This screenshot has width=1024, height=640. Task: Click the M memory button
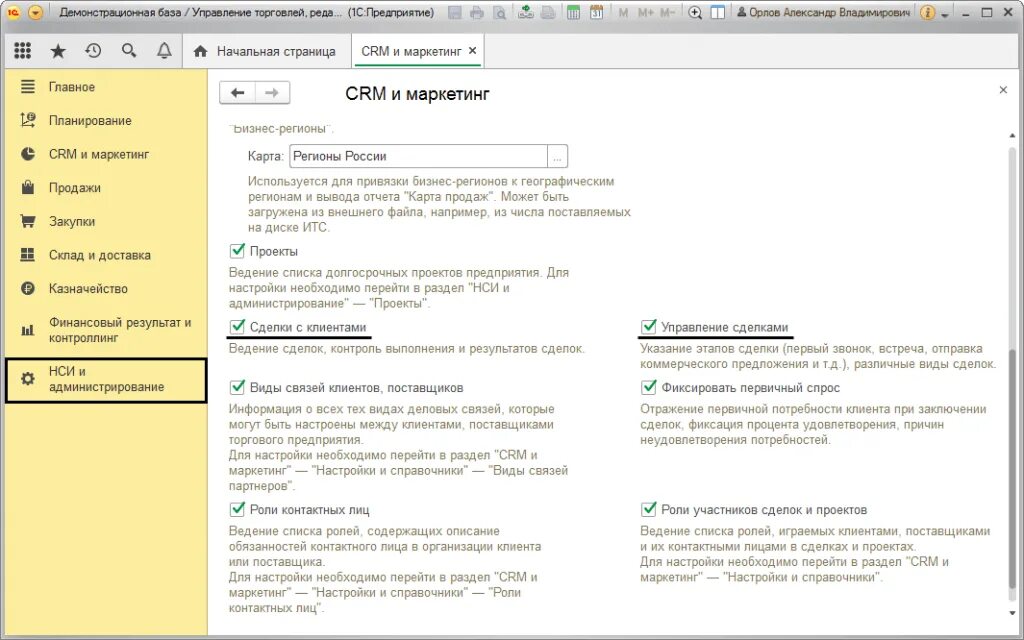tap(622, 12)
